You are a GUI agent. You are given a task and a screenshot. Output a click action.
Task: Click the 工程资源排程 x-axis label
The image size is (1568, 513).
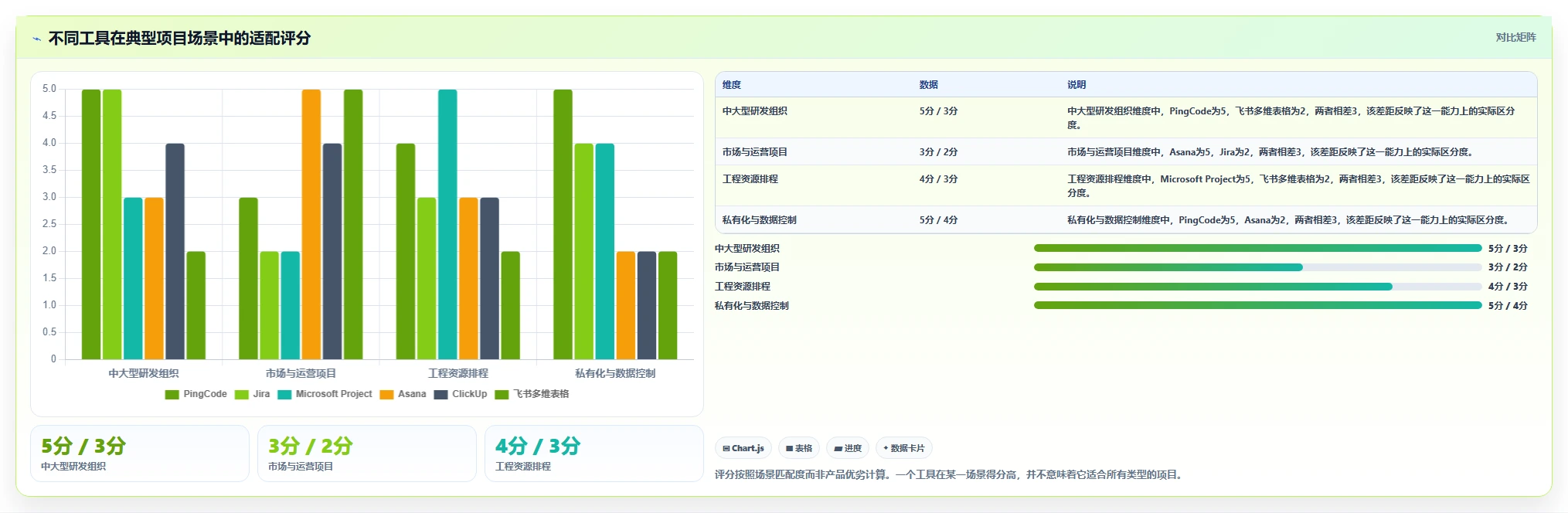[x=458, y=373]
